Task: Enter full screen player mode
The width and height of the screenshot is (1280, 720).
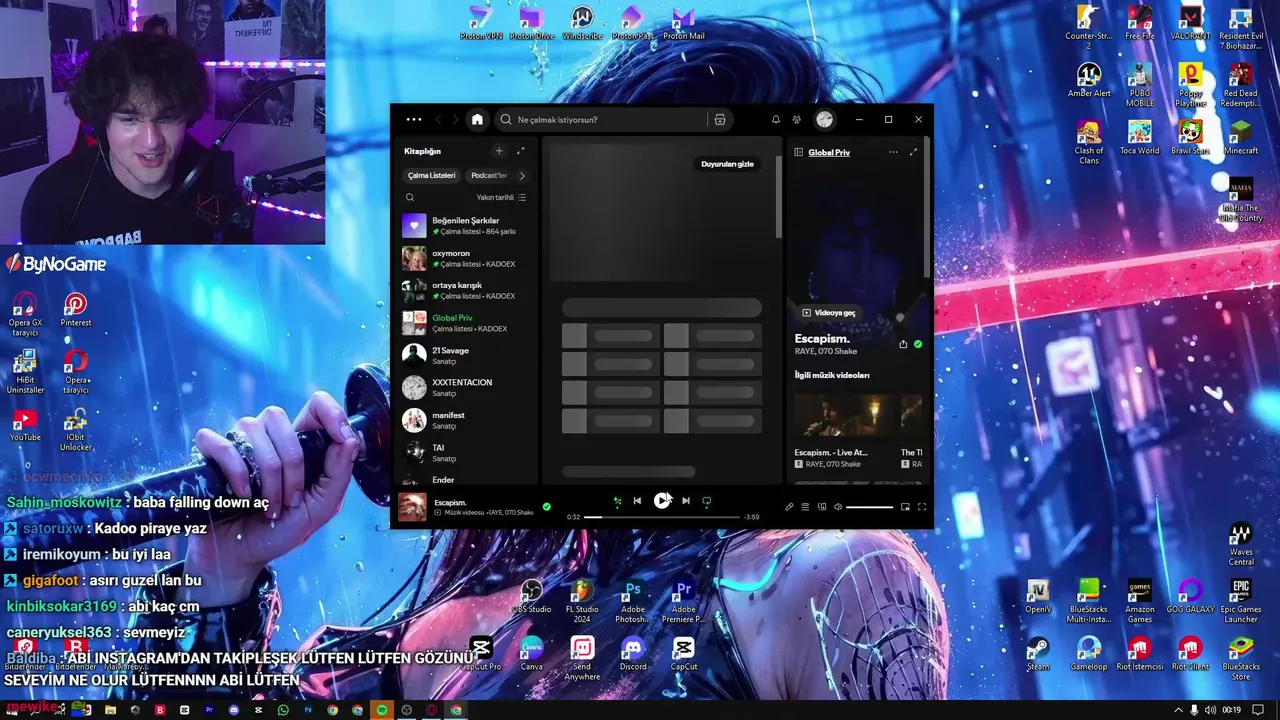Action: pos(922,507)
